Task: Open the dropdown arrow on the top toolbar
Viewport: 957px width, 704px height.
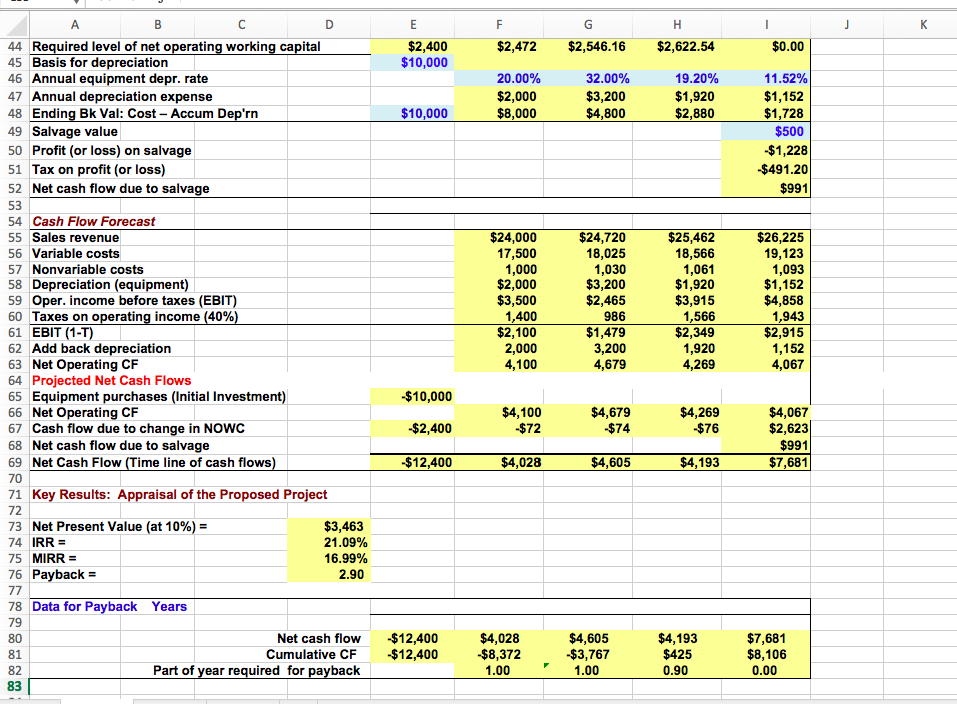Action: click(x=76, y=3)
